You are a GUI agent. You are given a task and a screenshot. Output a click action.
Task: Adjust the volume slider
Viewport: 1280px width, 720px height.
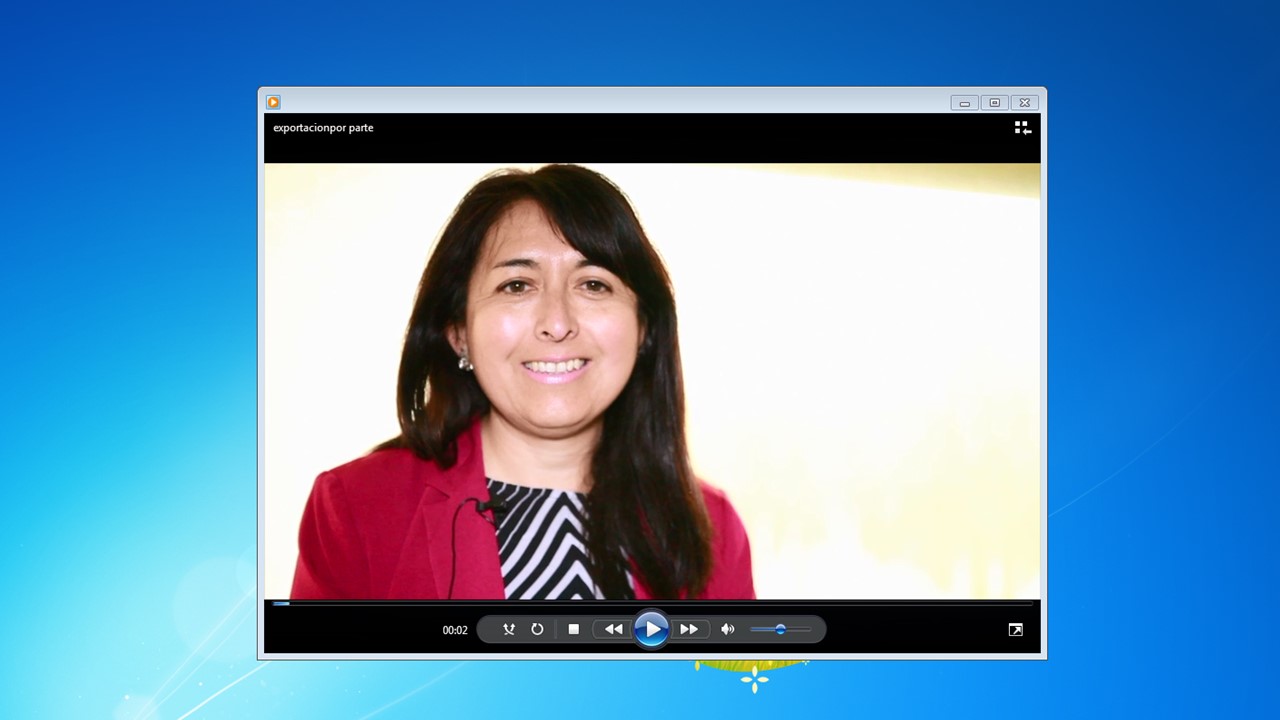[x=780, y=629]
